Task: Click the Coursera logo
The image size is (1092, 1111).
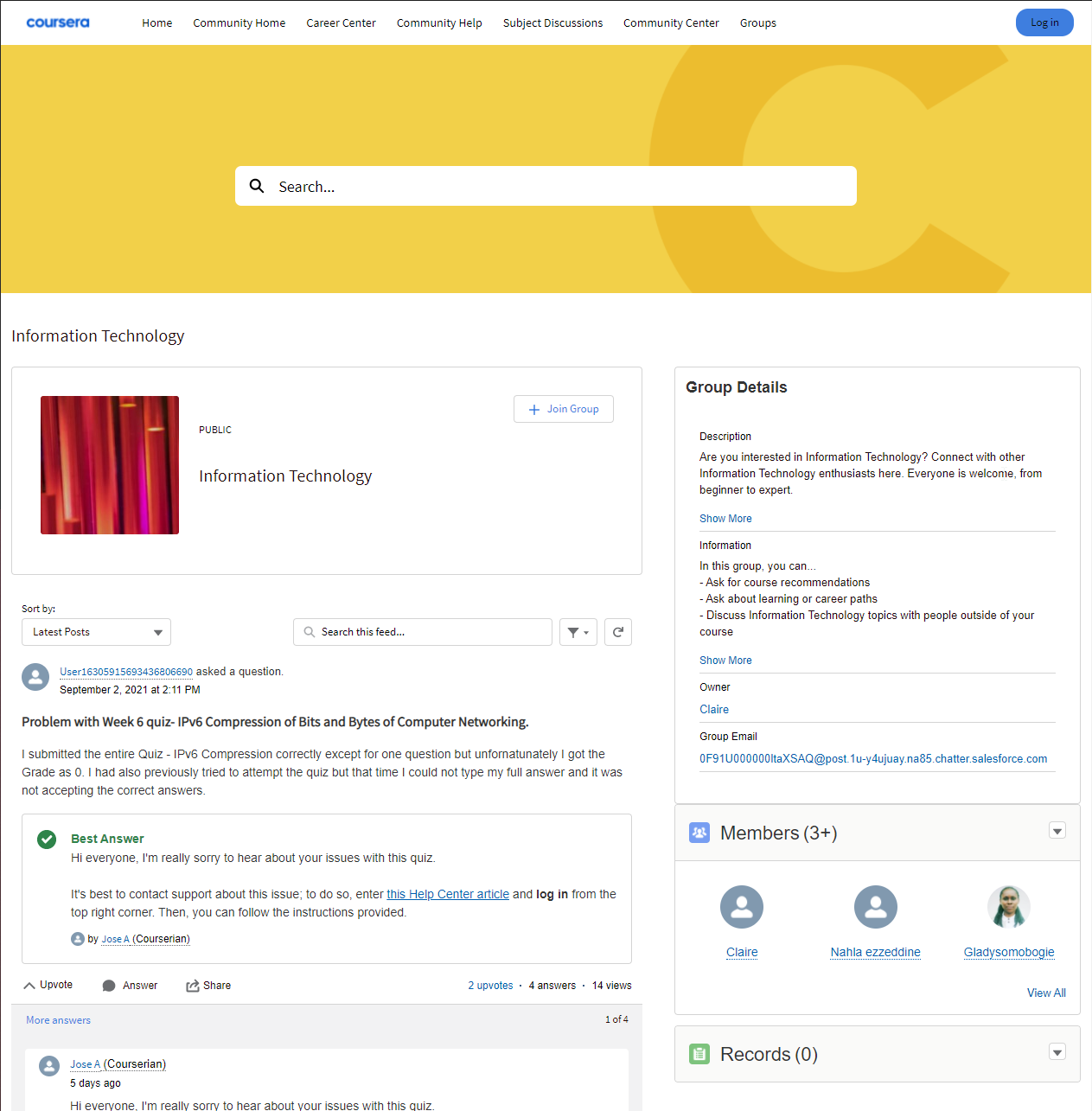Action: [58, 22]
